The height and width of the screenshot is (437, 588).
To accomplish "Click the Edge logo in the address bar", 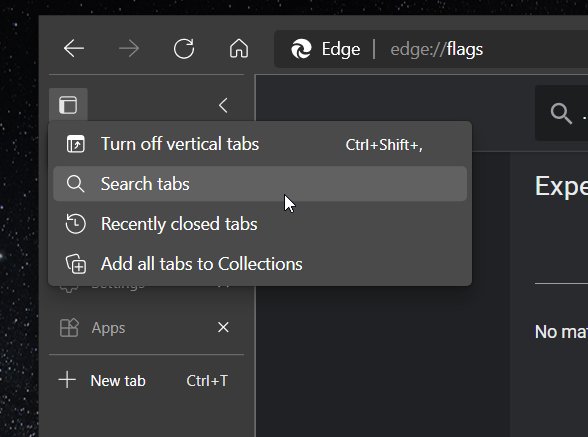I will pos(301,49).
